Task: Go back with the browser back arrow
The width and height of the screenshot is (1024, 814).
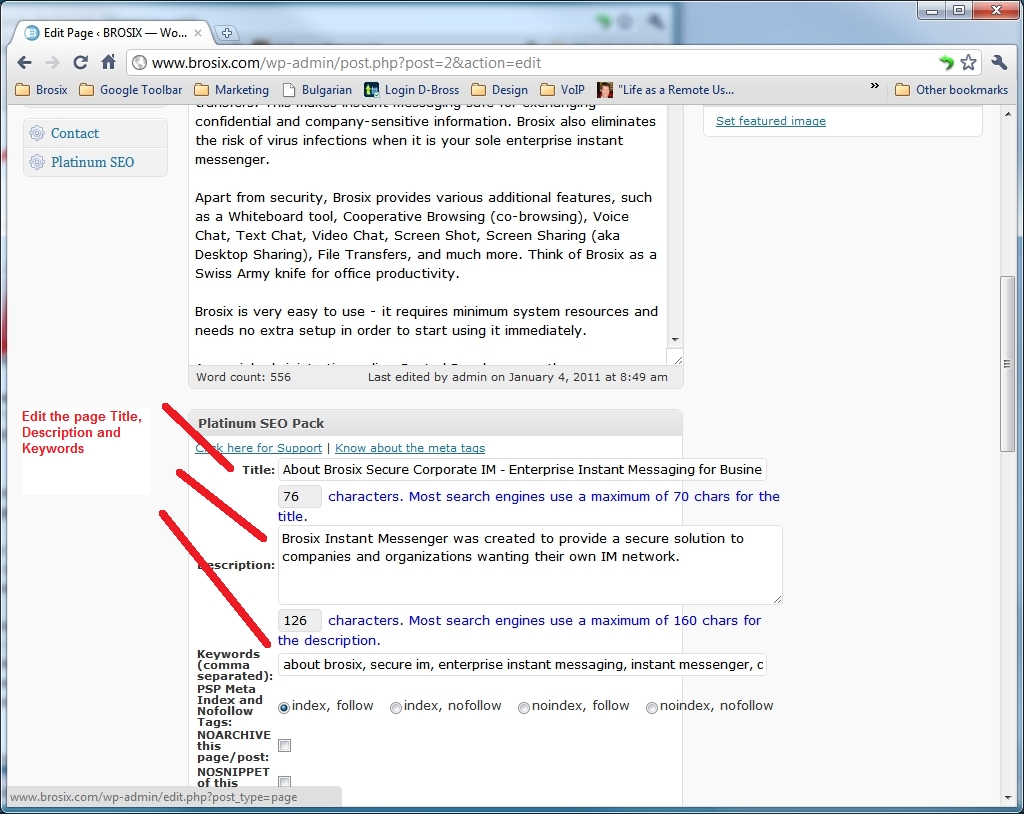Action: point(25,63)
